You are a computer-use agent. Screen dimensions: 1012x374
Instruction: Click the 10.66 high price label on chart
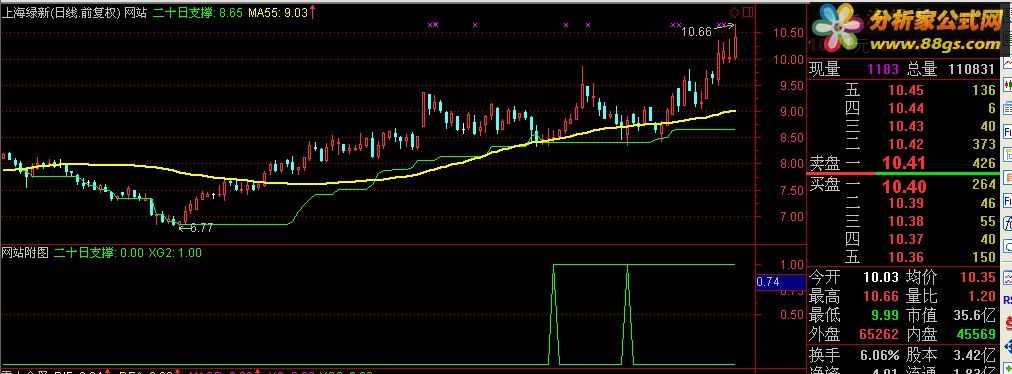point(696,32)
